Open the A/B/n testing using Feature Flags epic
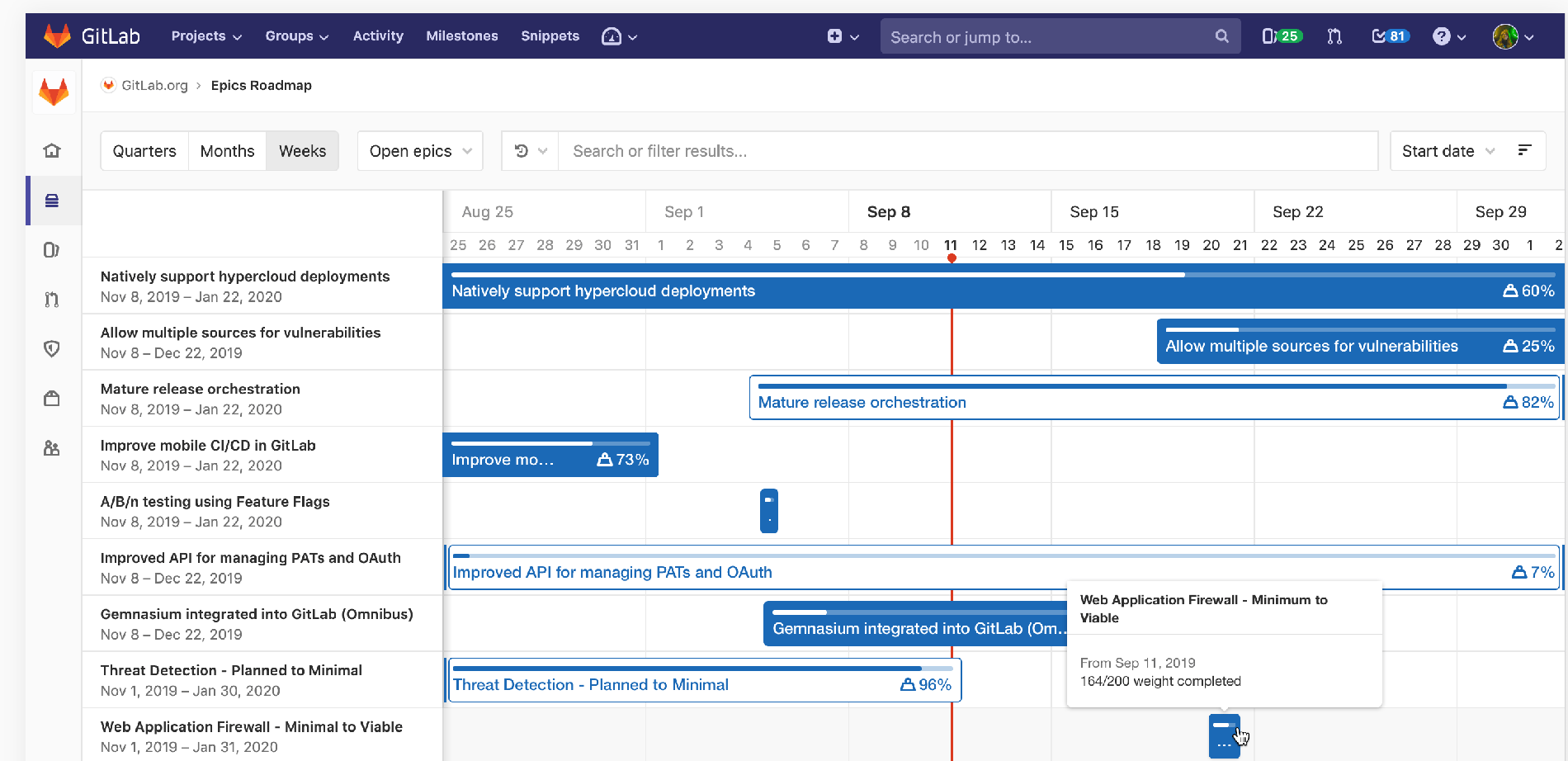Viewport: 1568px width, 761px height. point(215,501)
